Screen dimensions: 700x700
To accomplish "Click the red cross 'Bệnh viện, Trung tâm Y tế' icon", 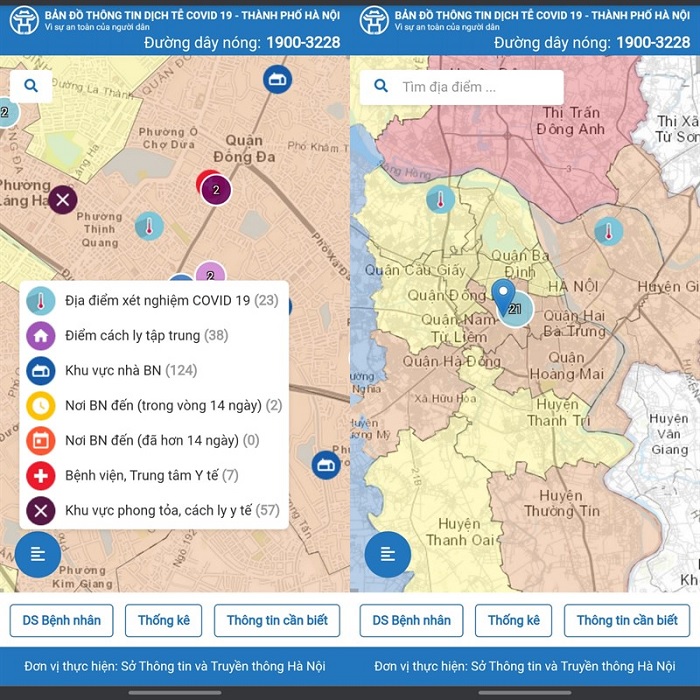I will pyautogui.click(x=41, y=475).
